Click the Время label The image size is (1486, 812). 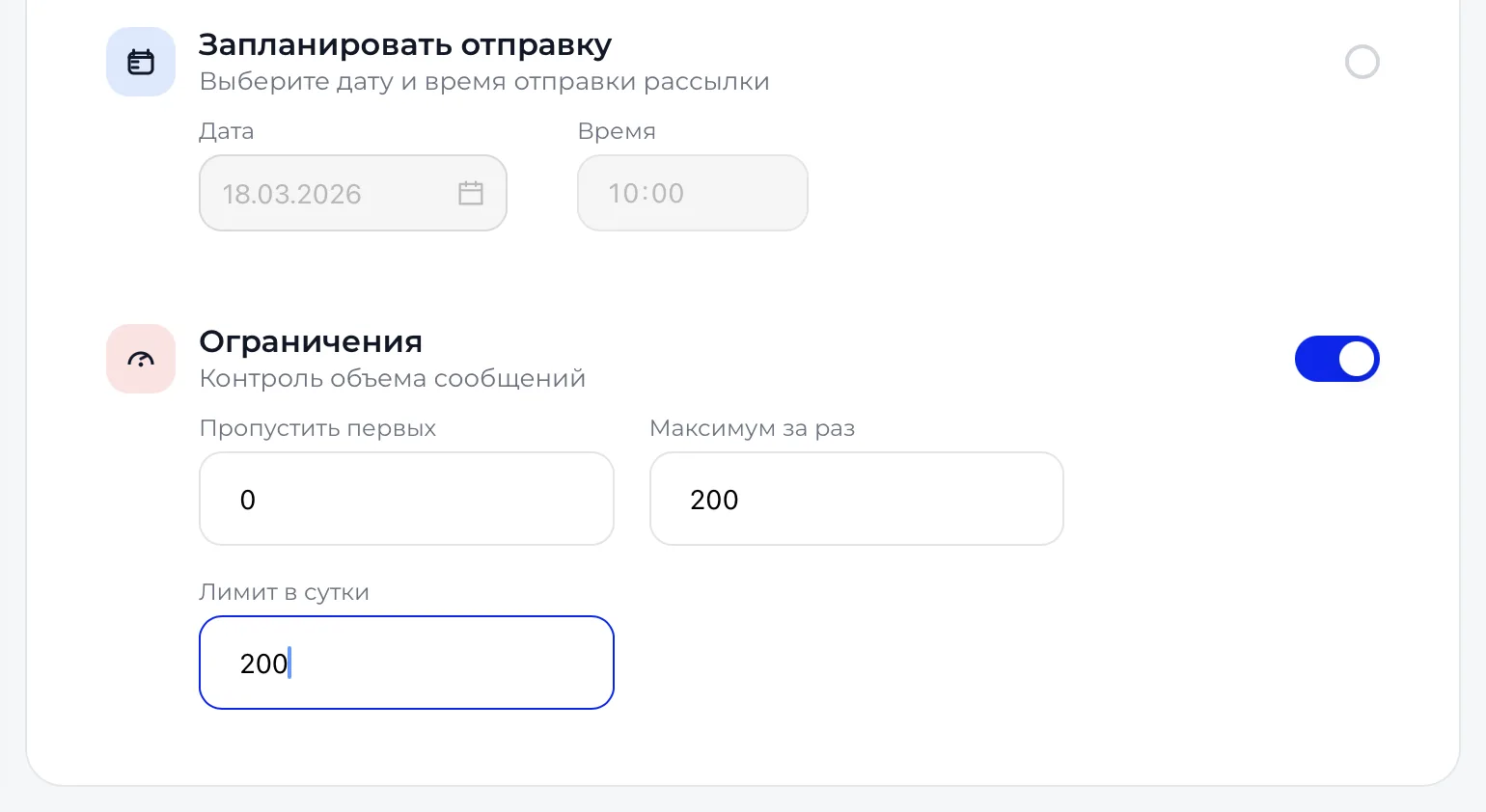coord(617,131)
